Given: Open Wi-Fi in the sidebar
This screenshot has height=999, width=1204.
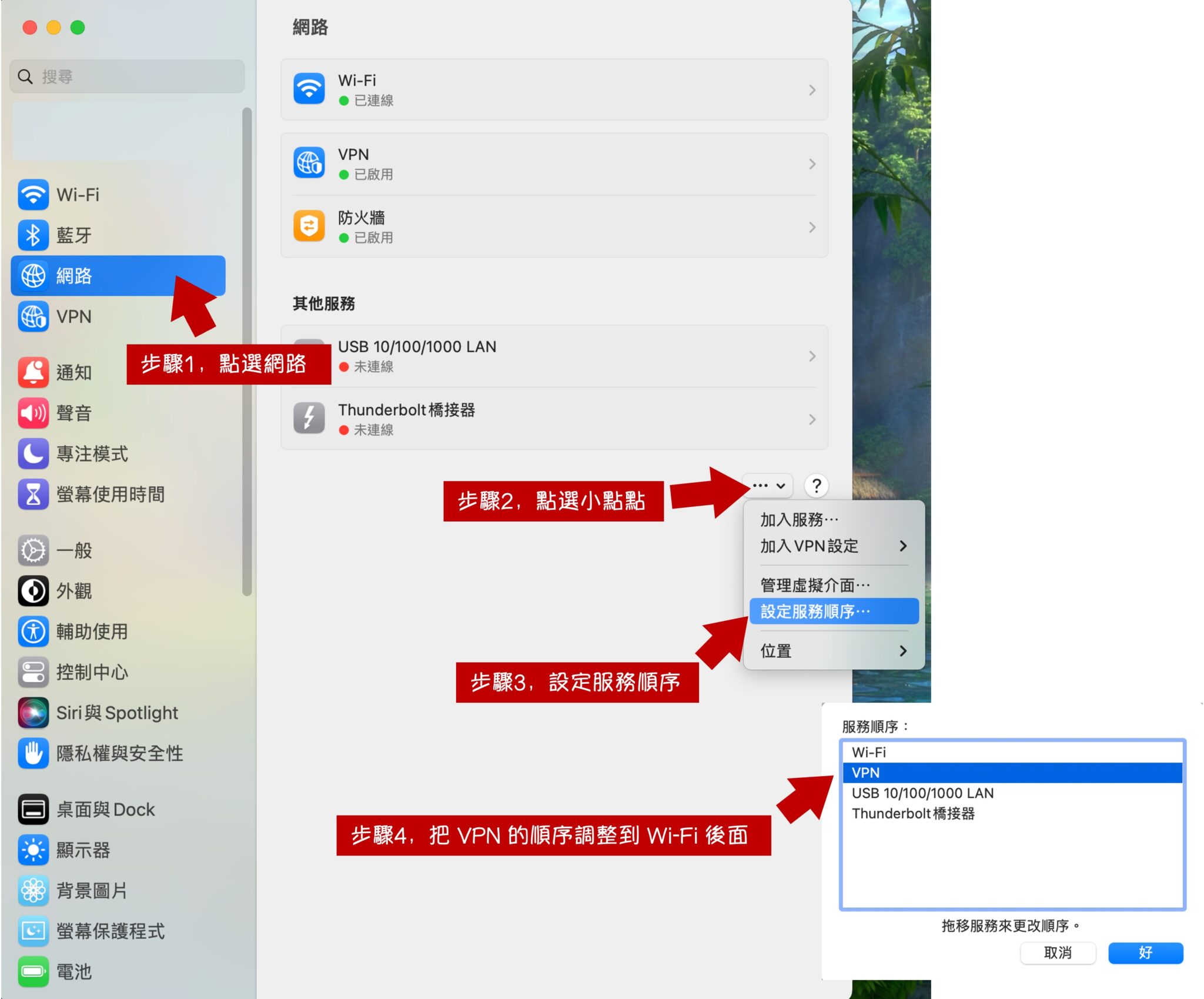Looking at the screenshot, I should click(x=118, y=195).
